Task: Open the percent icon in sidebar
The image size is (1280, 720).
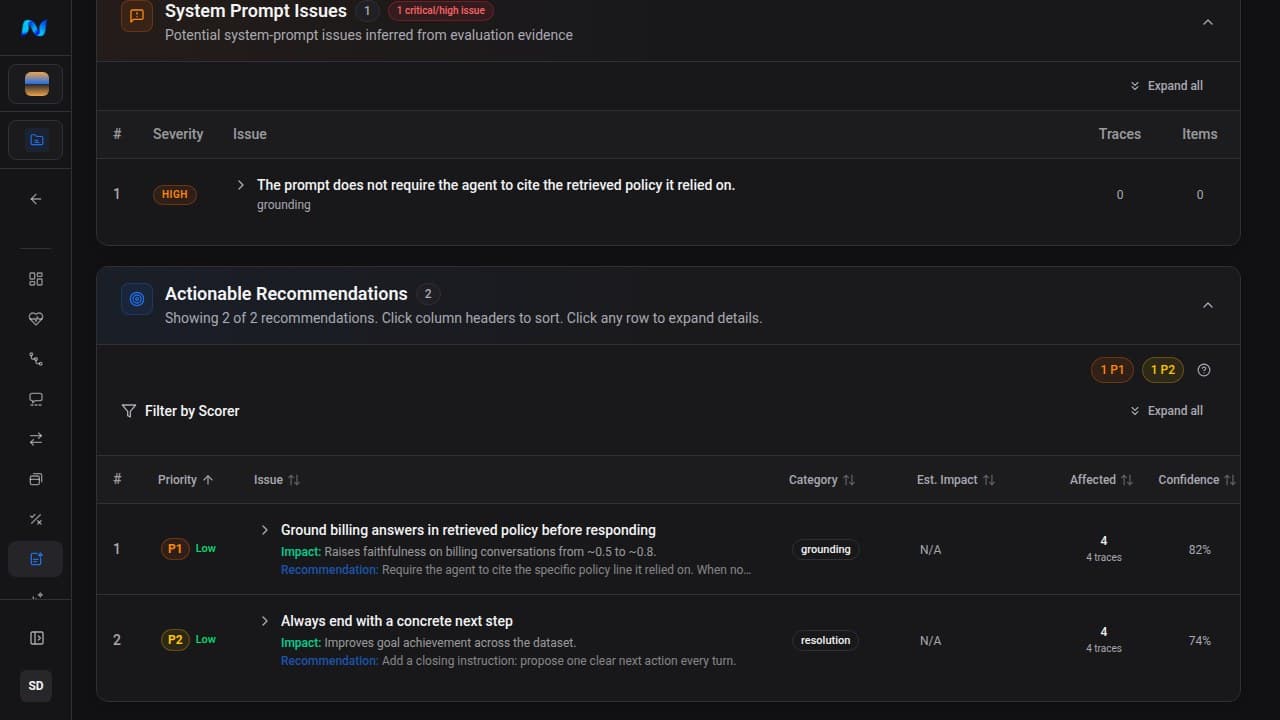Action: tap(36, 519)
